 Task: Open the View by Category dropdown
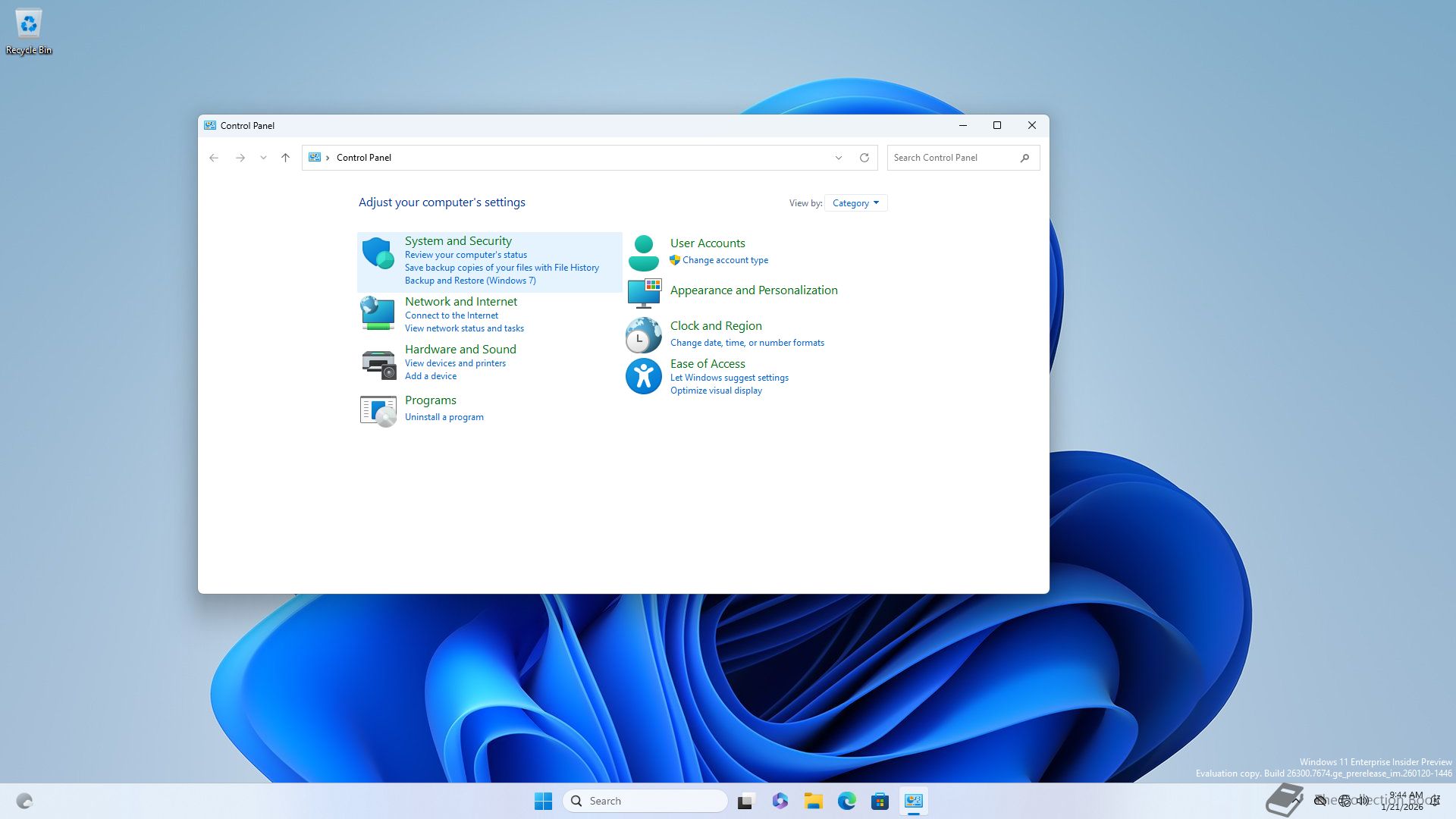point(855,203)
